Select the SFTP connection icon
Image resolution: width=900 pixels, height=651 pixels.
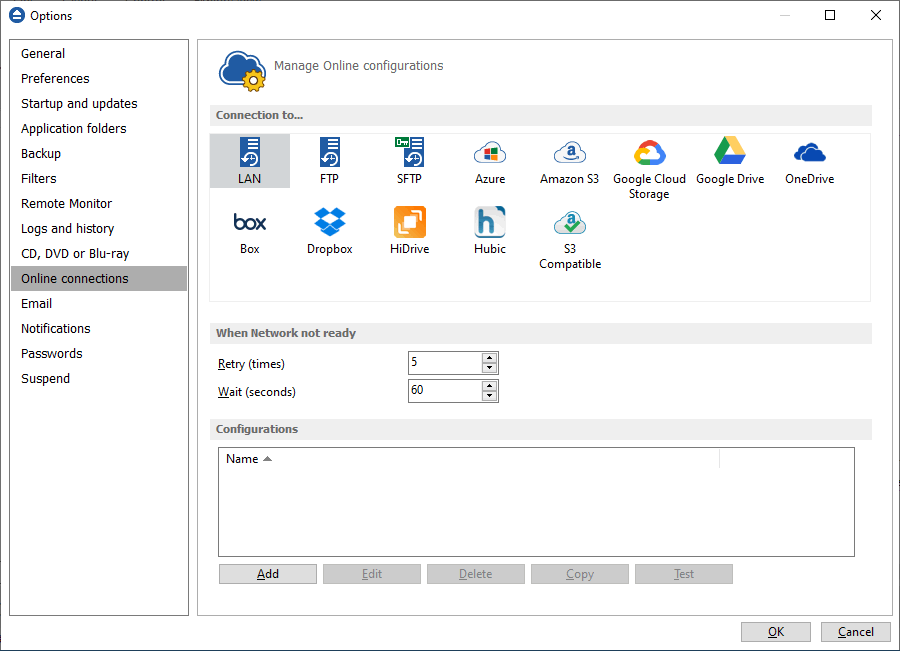(x=409, y=161)
